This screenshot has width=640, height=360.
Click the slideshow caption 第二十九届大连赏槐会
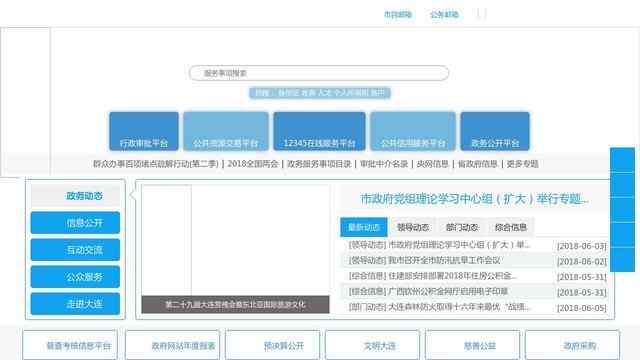(x=236, y=304)
